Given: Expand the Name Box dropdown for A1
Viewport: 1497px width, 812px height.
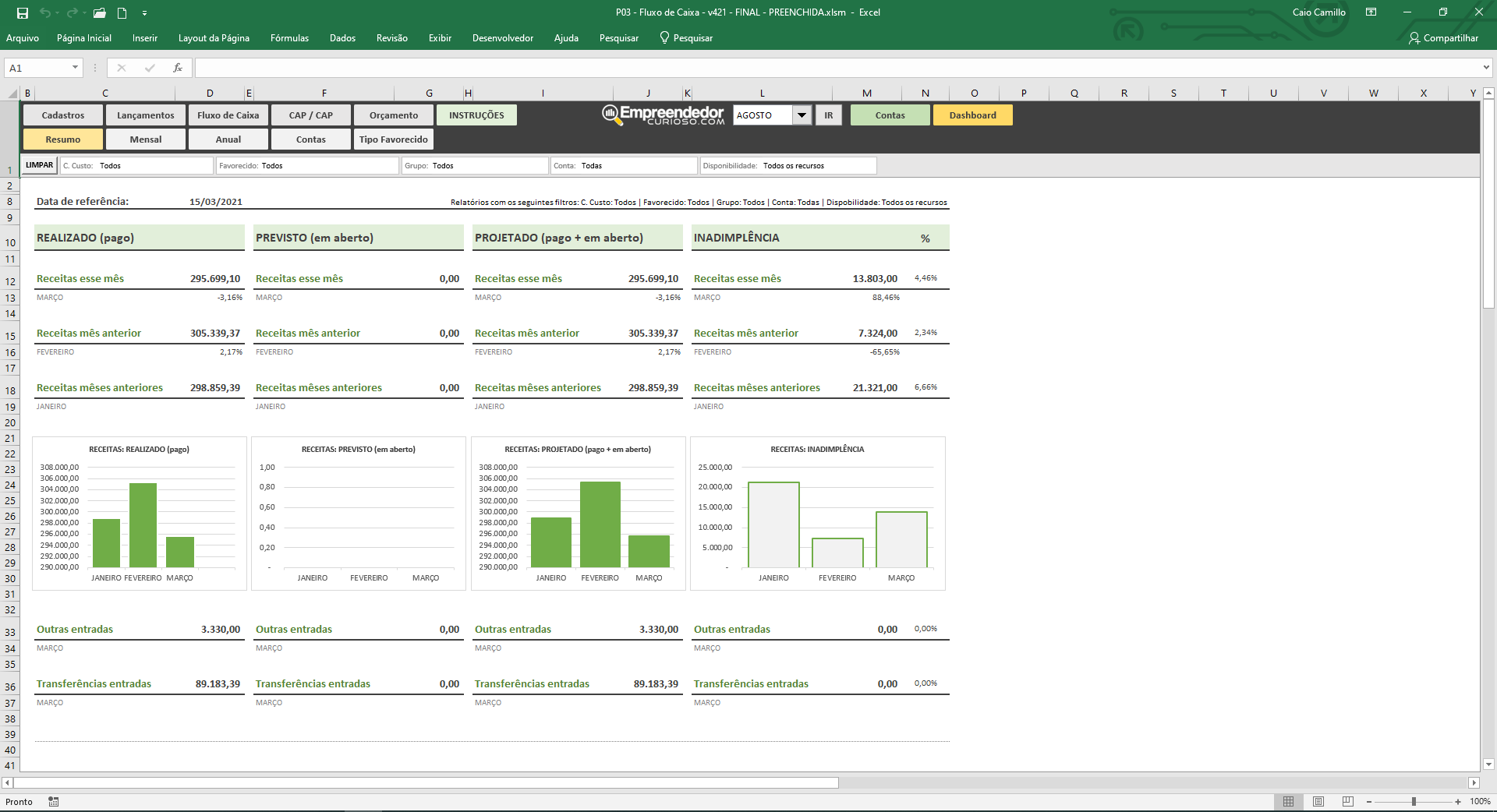Looking at the screenshot, I should coord(75,68).
